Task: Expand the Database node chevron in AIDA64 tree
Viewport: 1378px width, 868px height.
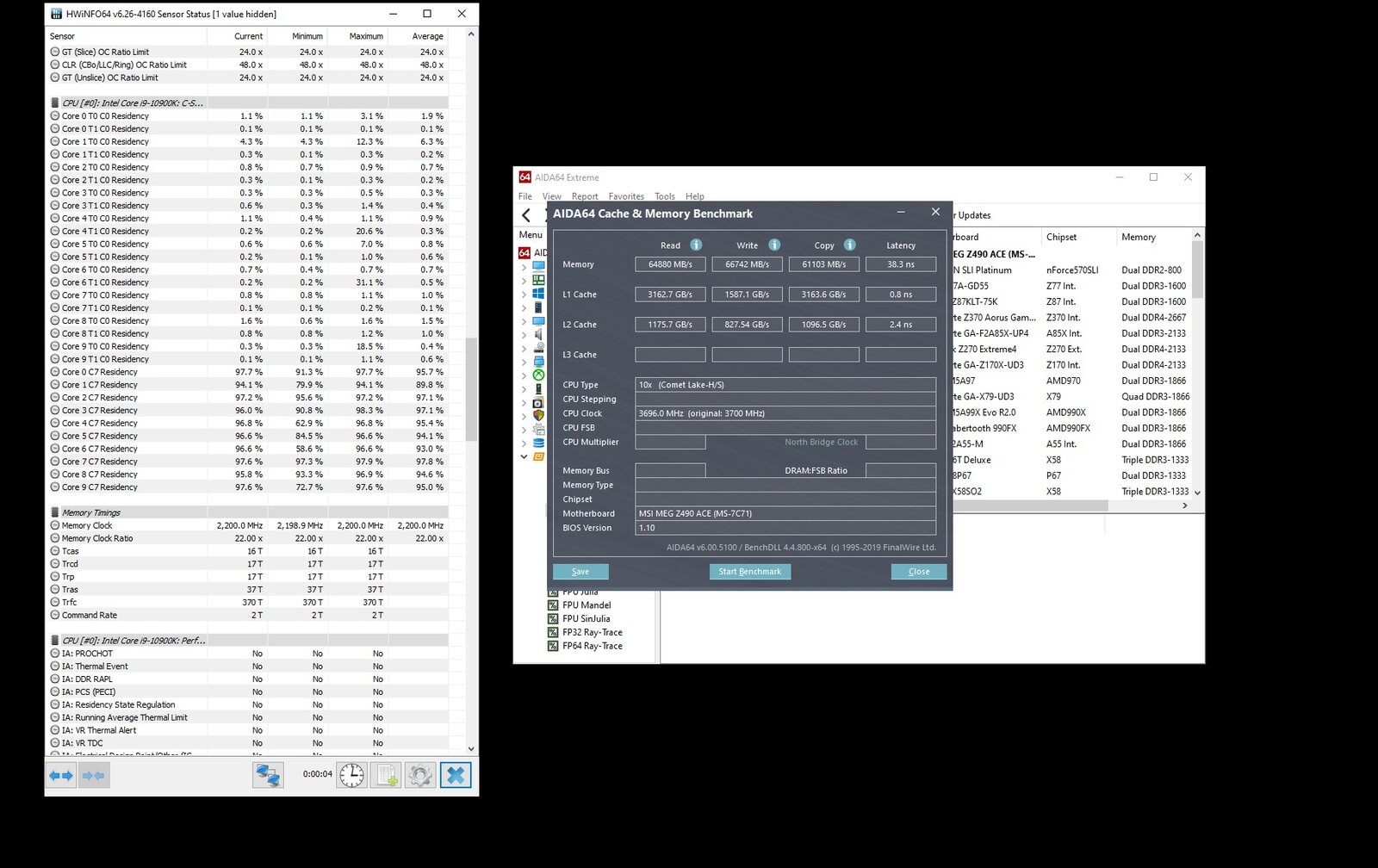Action: tap(524, 443)
